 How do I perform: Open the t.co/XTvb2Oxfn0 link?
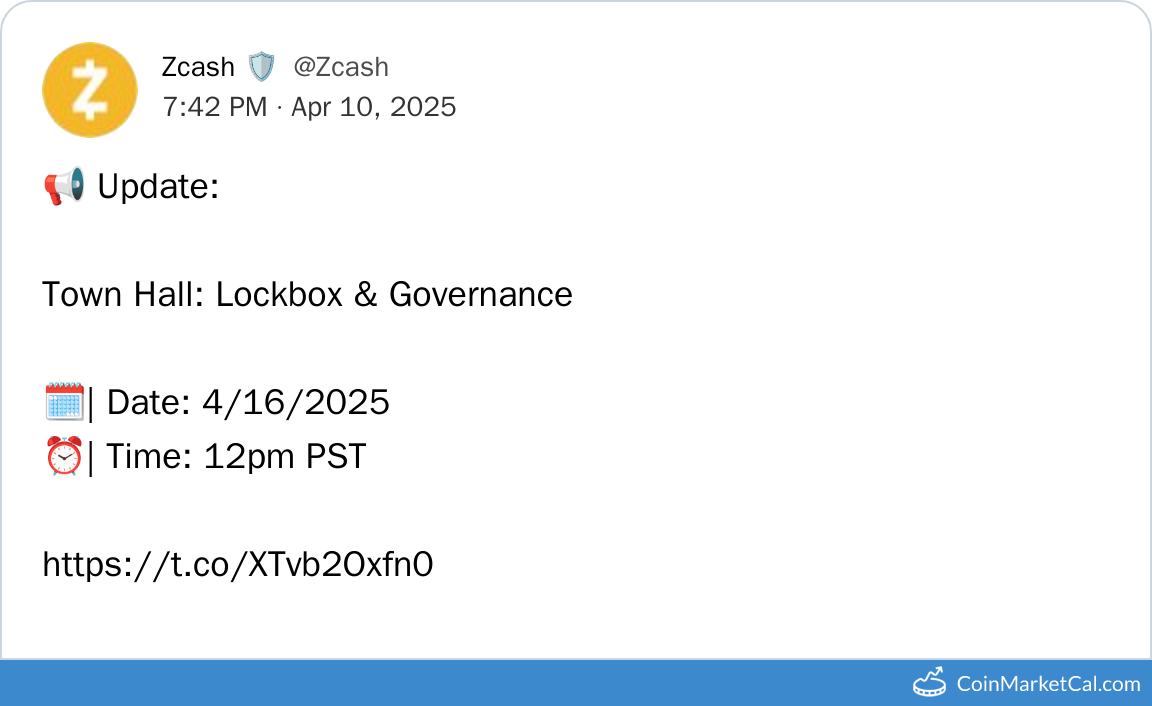point(238,565)
